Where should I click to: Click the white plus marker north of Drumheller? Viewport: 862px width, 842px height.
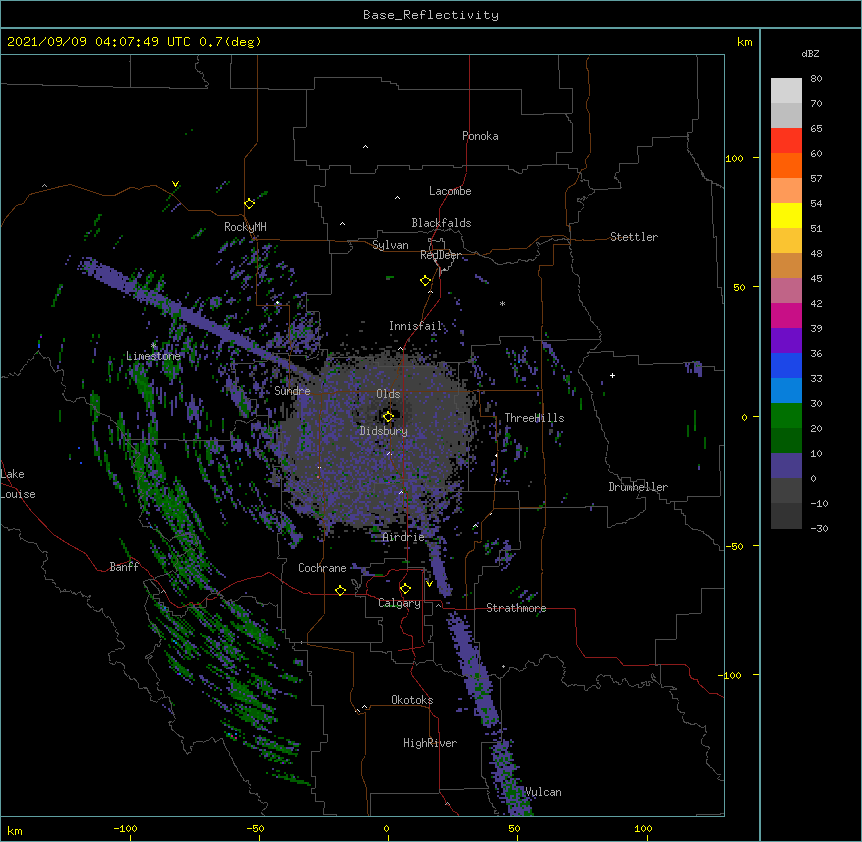point(612,375)
